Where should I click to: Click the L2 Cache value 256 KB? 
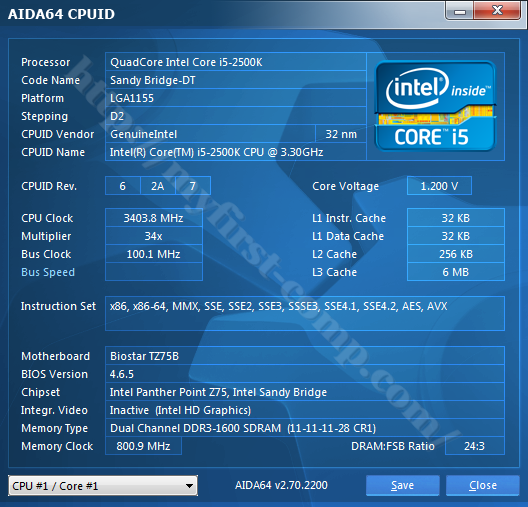tap(456, 254)
